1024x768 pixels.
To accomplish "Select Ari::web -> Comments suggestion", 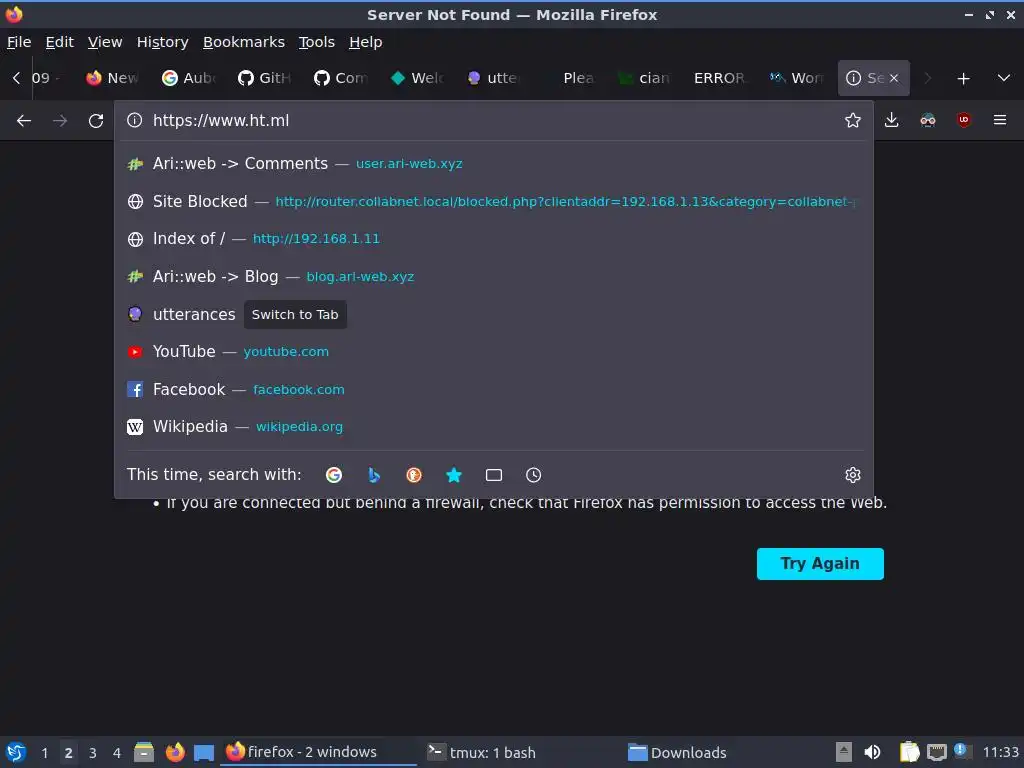I will point(494,164).
